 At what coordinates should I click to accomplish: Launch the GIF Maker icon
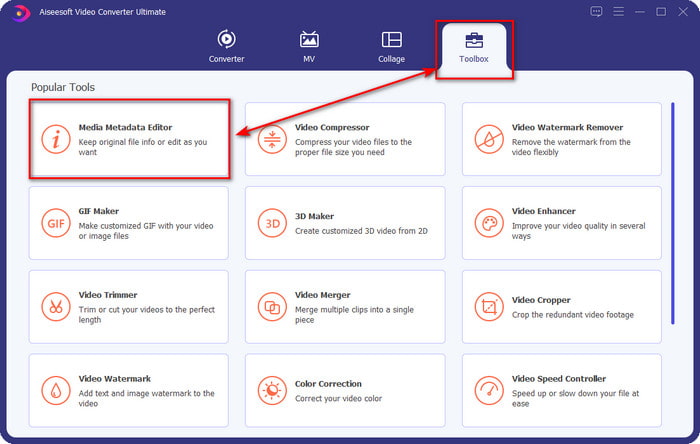pos(55,222)
